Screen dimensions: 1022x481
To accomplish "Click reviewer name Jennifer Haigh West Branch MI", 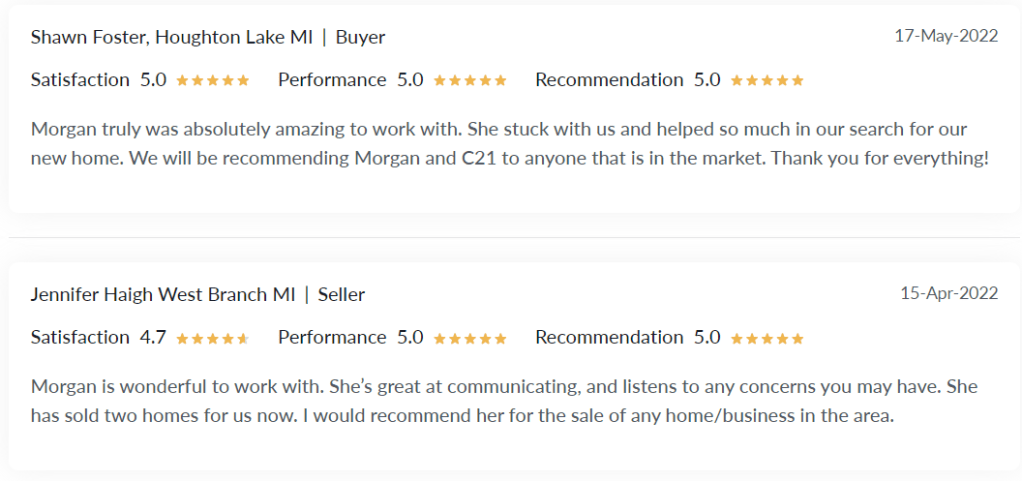I will tap(163, 295).
